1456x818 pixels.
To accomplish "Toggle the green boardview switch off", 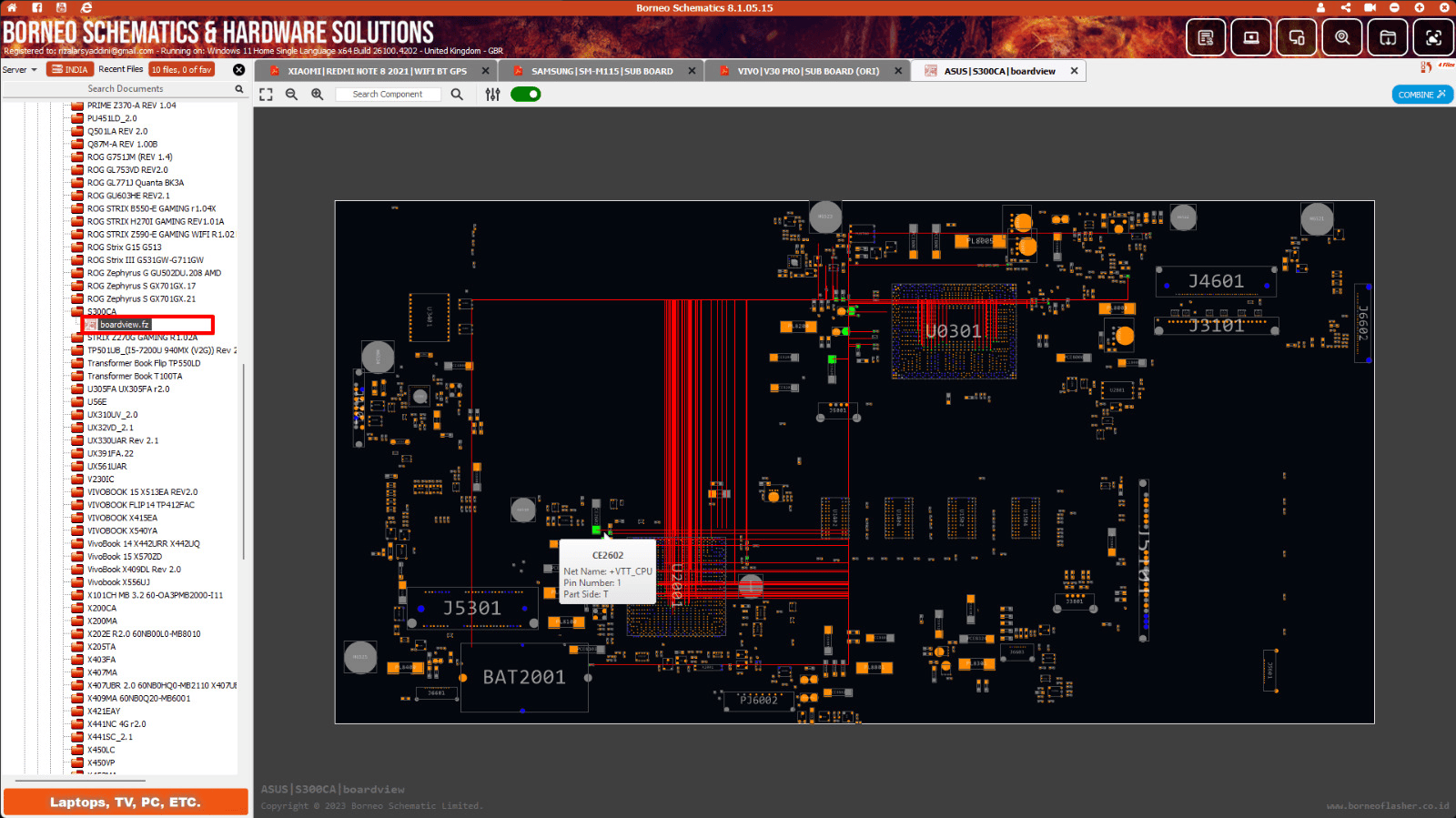I will coord(525,95).
